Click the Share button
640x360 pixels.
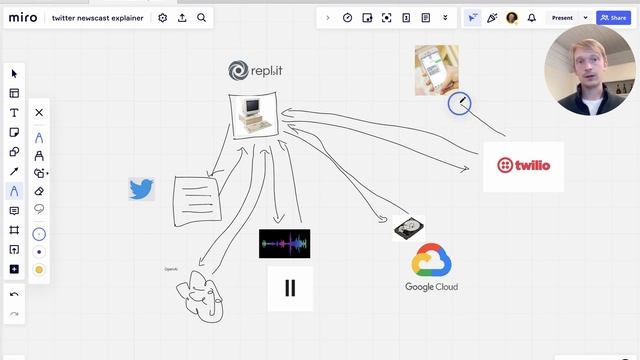(x=613, y=18)
